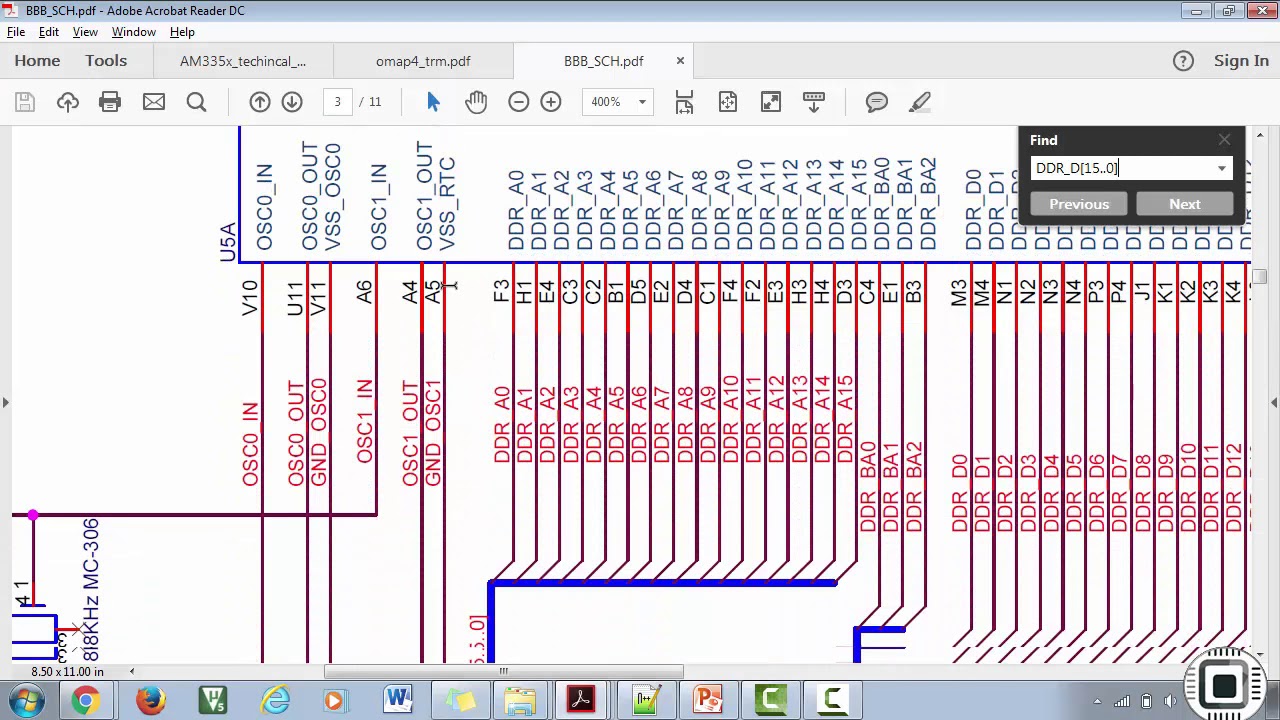Screen dimensions: 1280x720
Task: Open the search magnifier icon in toolbar
Action: tap(196, 102)
